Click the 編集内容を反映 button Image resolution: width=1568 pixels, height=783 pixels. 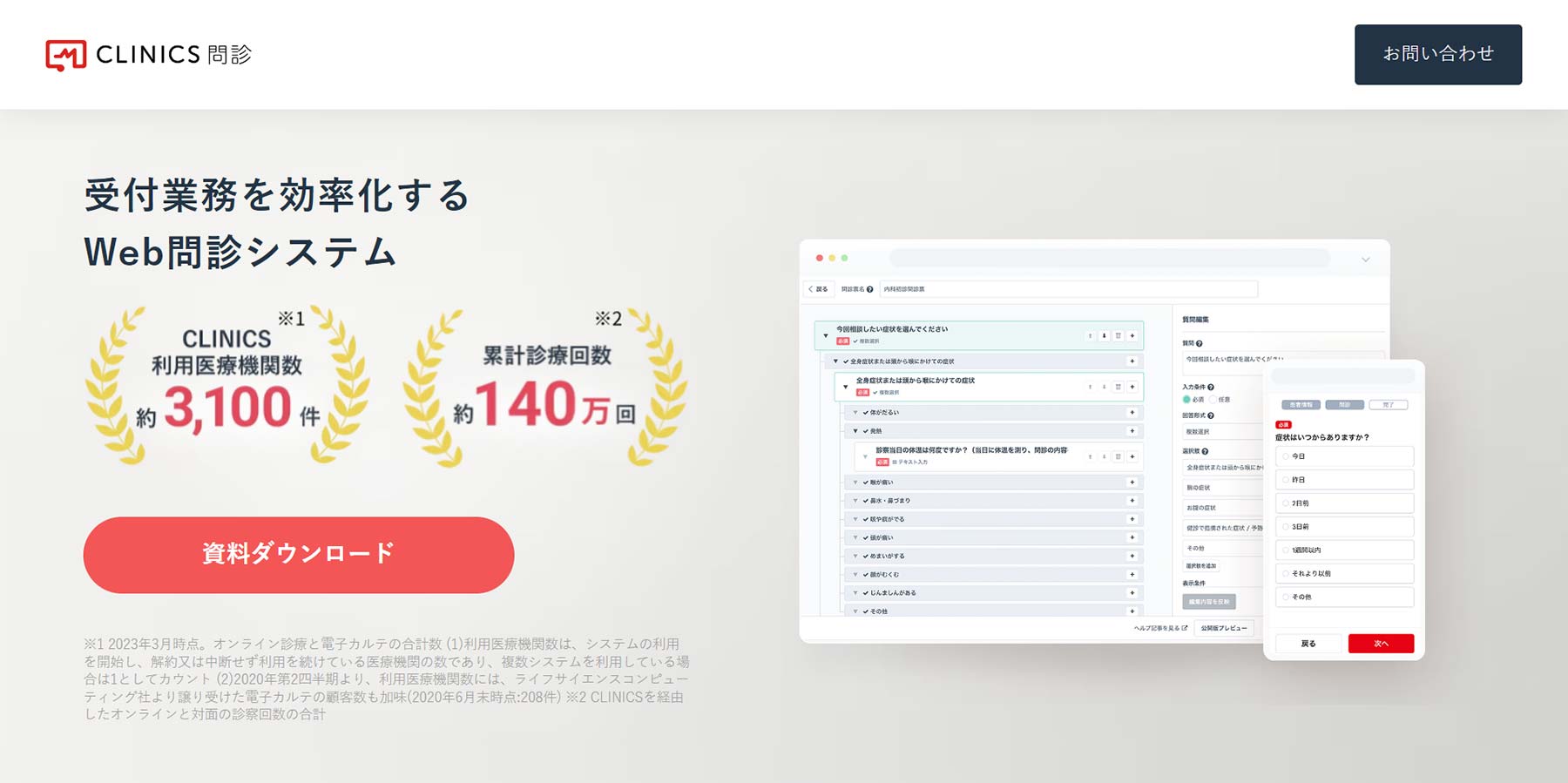tap(1209, 602)
